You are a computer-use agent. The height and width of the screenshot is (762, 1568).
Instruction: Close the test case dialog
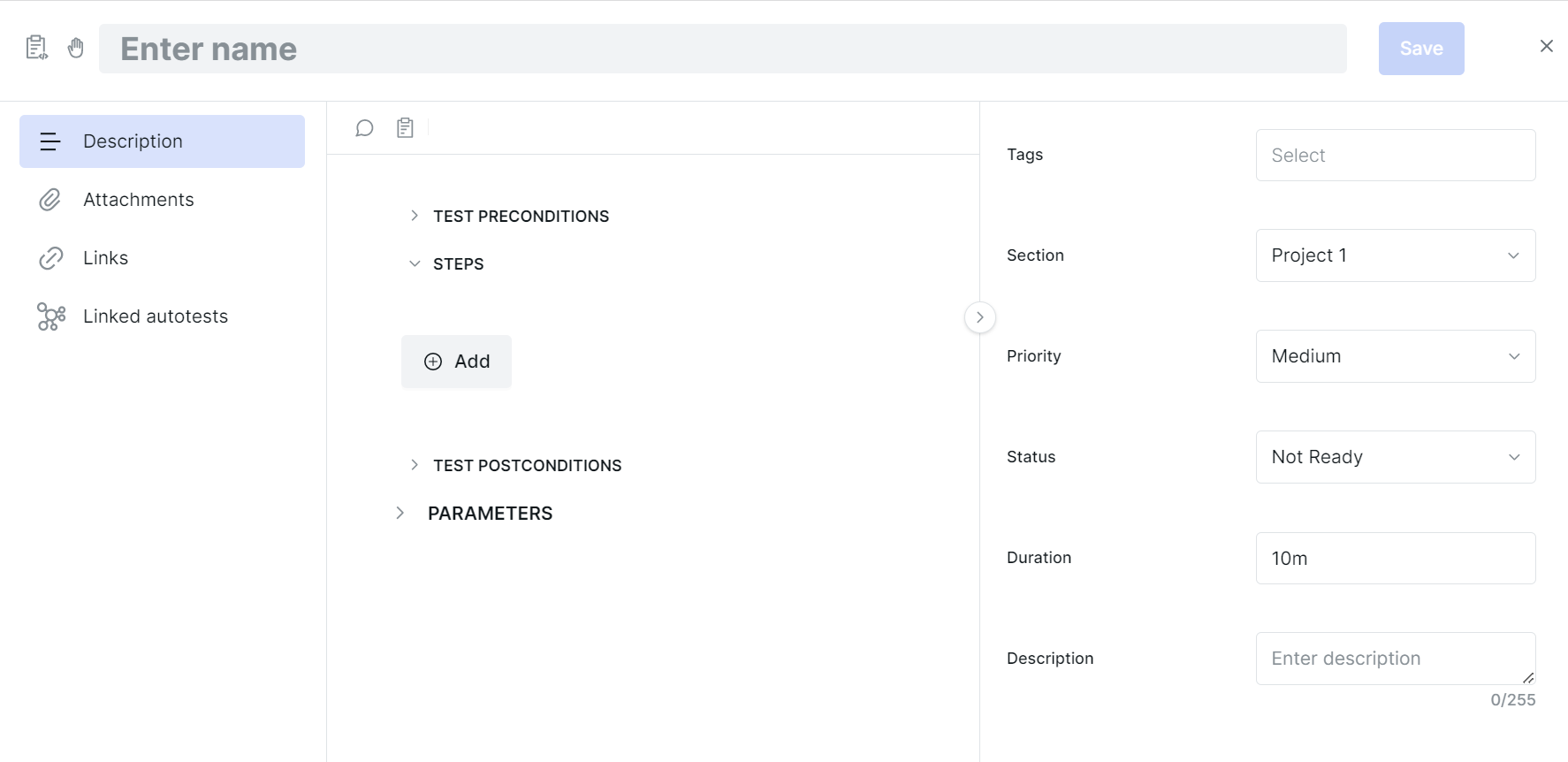pyautogui.click(x=1546, y=46)
